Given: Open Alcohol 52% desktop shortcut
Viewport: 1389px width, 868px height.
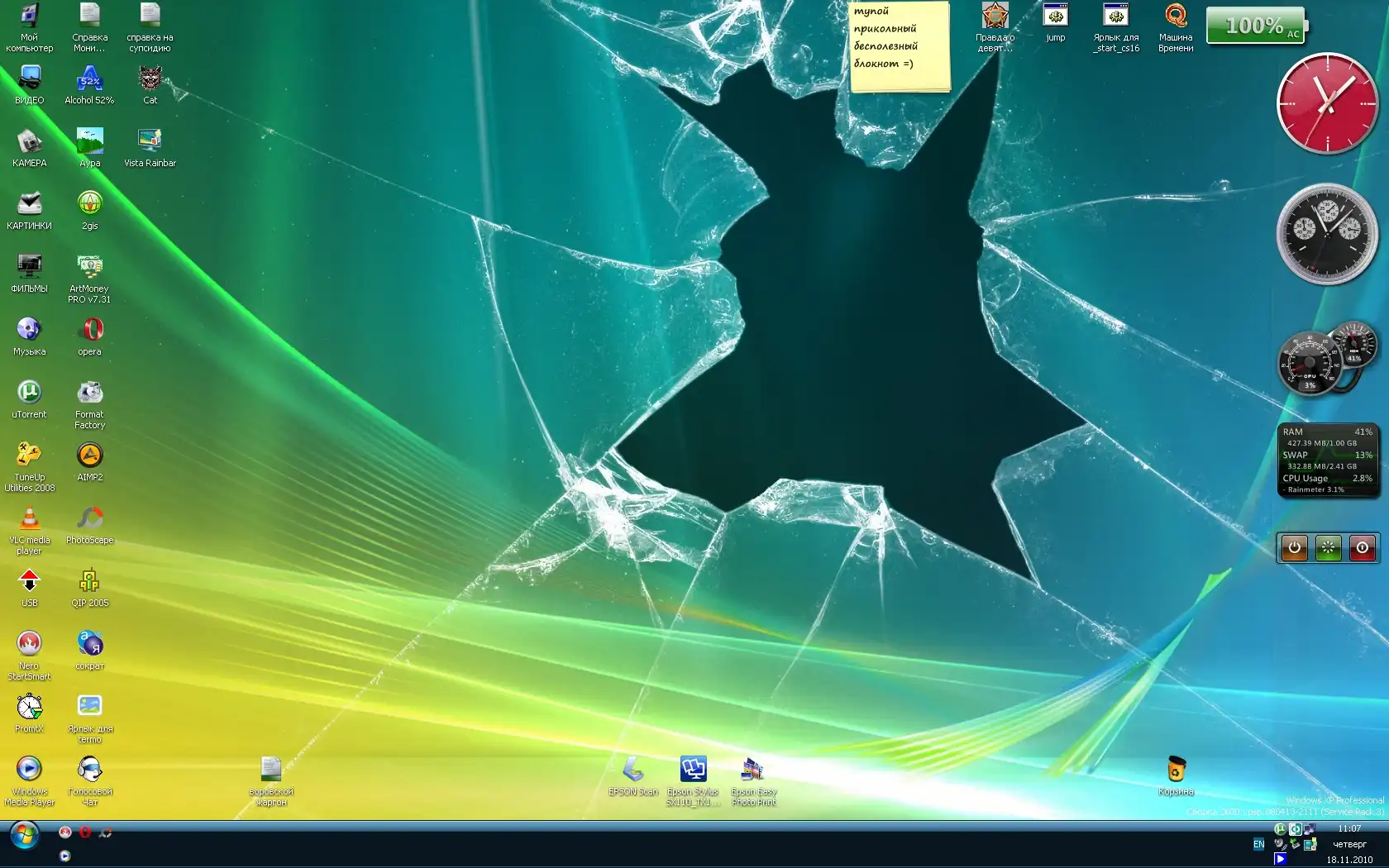Looking at the screenshot, I should point(89,79).
